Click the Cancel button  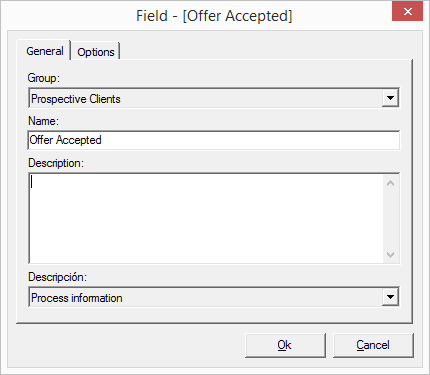(x=373, y=345)
